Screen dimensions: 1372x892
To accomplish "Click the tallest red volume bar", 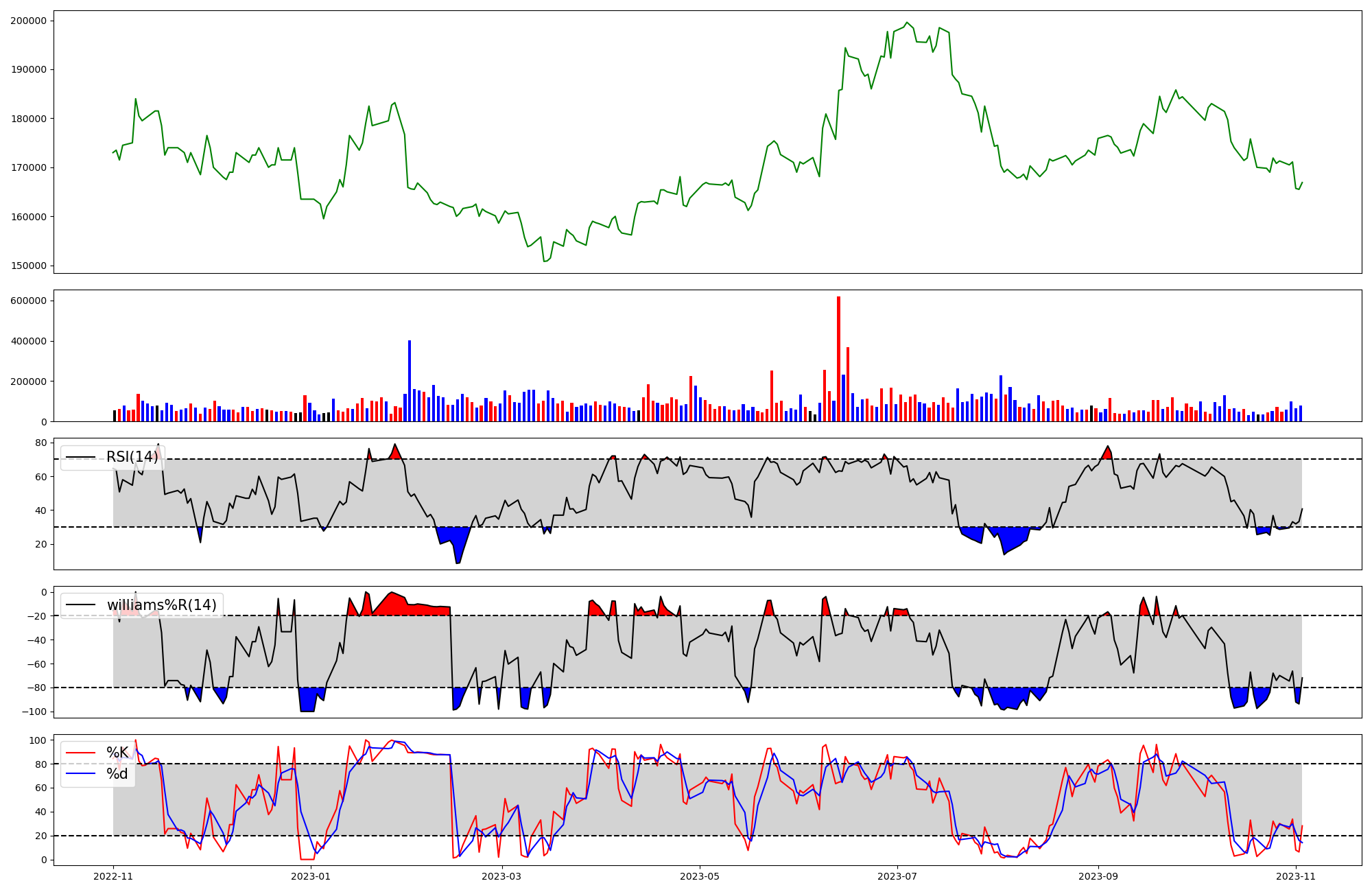I will [838, 359].
